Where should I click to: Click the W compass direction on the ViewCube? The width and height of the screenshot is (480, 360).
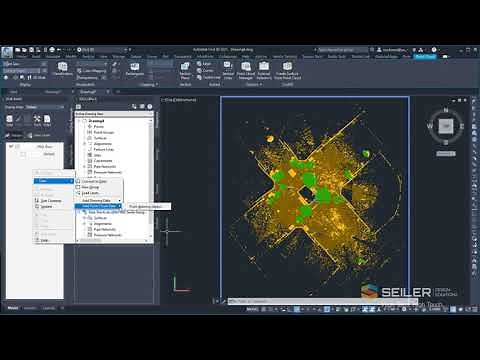coord(430,126)
